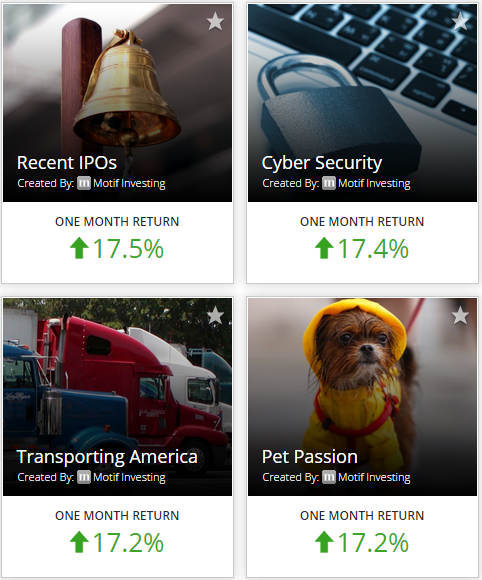This screenshot has height=580, width=482.
Task: Open the Cyber Security title link
Action: point(321,163)
